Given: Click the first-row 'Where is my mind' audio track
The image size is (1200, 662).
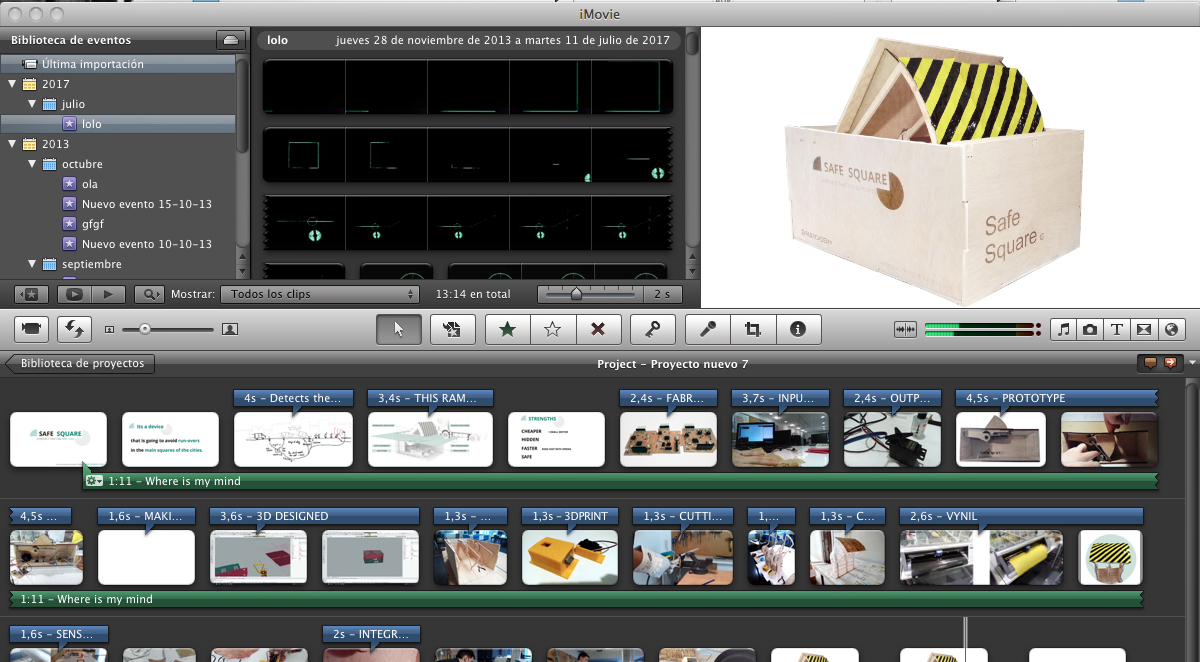Looking at the screenshot, I should tap(620, 481).
